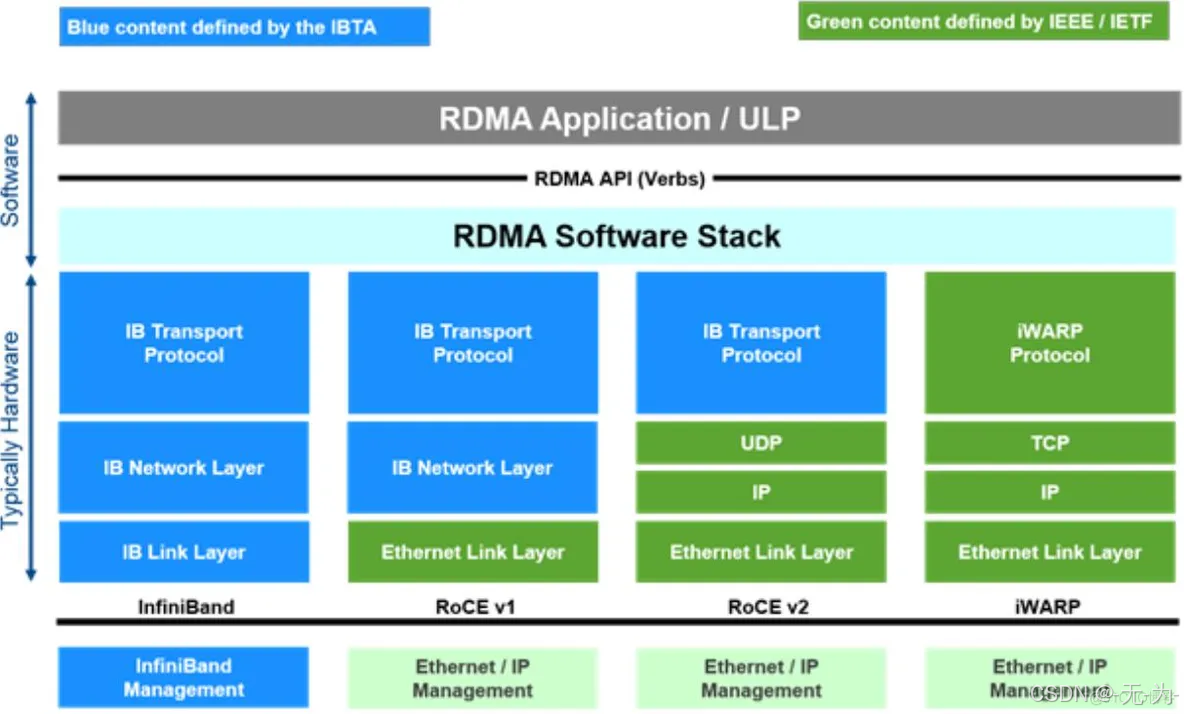Image resolution: width=1184 pixels, height=714 pixels.
Task: Select the iWARP Protocol green block
Action: (1048, 343)
